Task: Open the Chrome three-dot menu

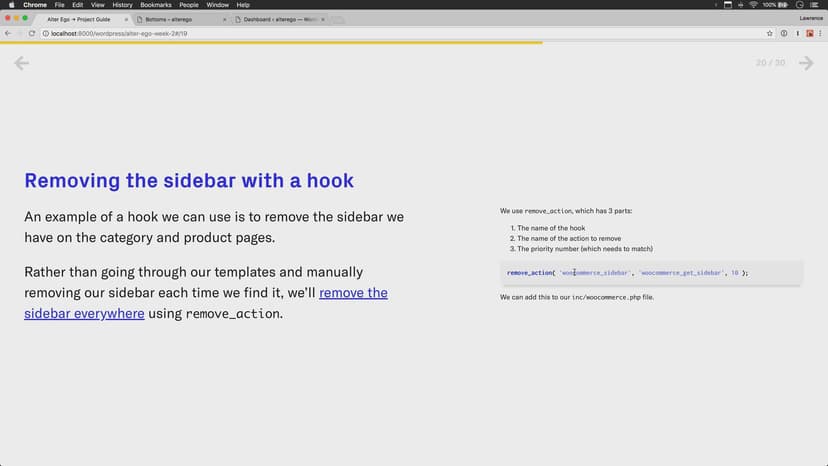Action: (x=821, y=33)
